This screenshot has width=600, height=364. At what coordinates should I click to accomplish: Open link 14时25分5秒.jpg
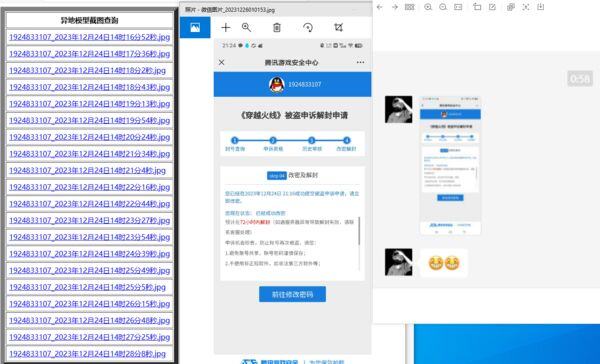click(87, 287)
